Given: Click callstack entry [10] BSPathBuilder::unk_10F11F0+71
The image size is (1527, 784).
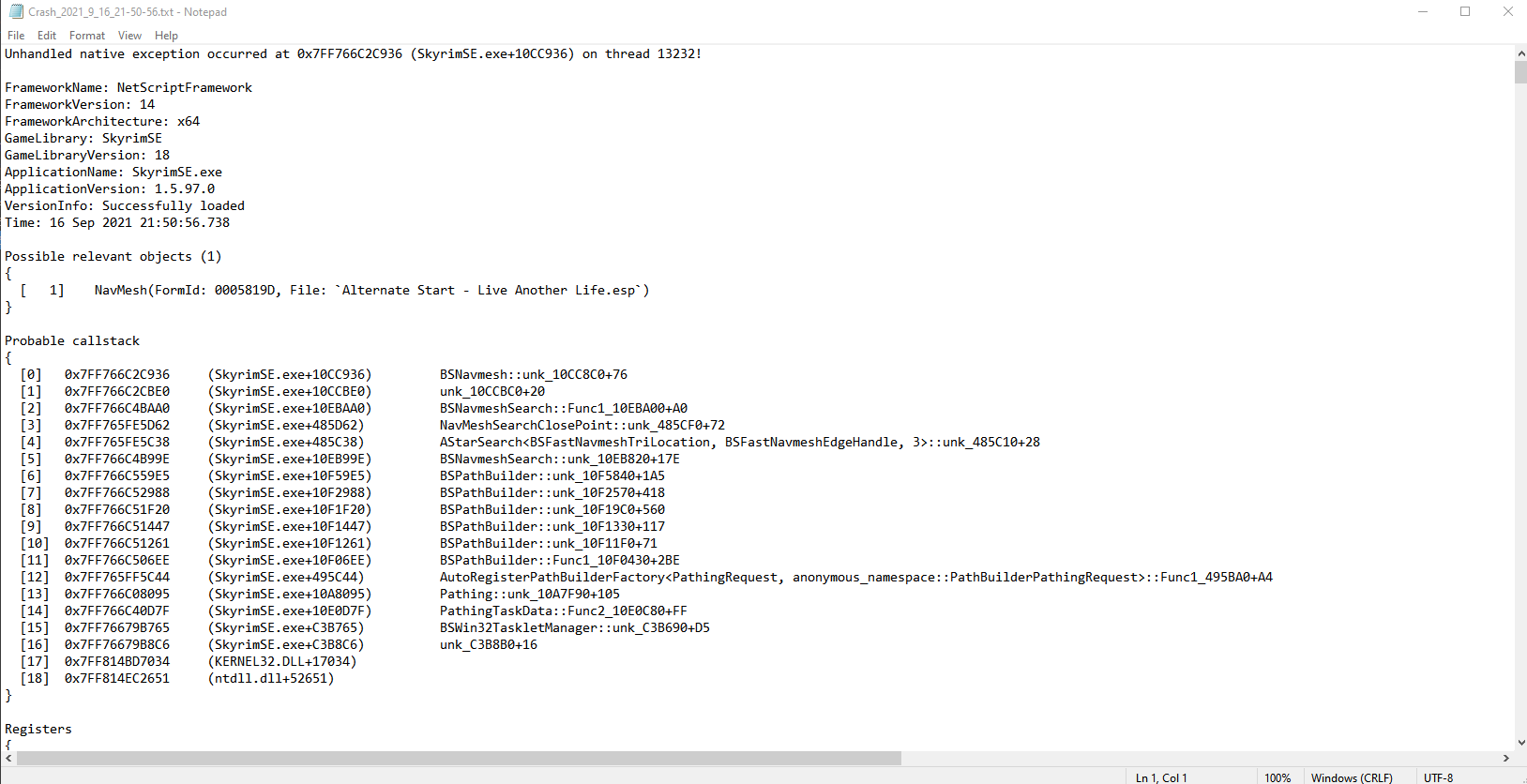Looking at the screenshot, I should tap(339, 543).
